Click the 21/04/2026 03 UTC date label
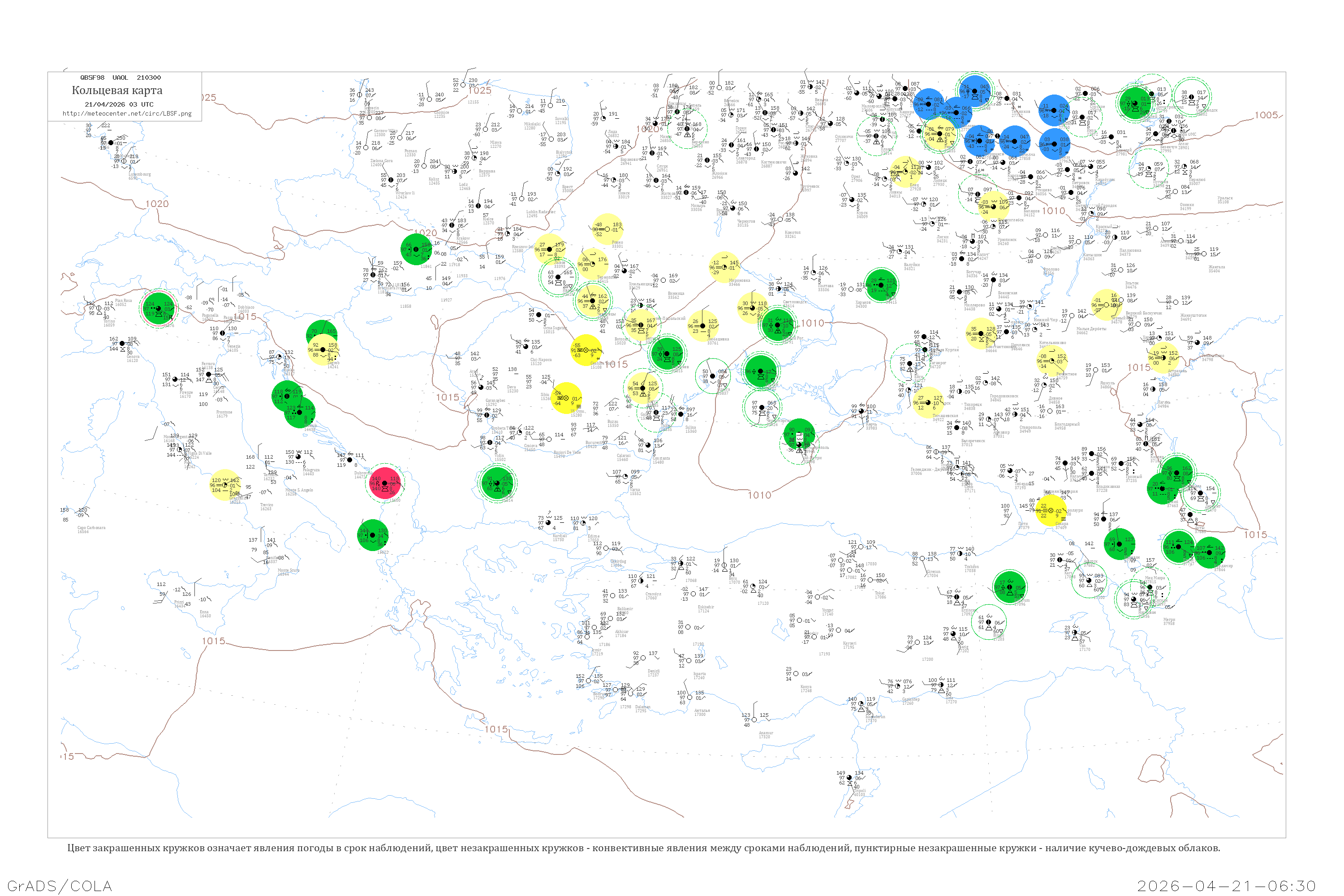This screenshot has height=896, width=1344. 119,104
